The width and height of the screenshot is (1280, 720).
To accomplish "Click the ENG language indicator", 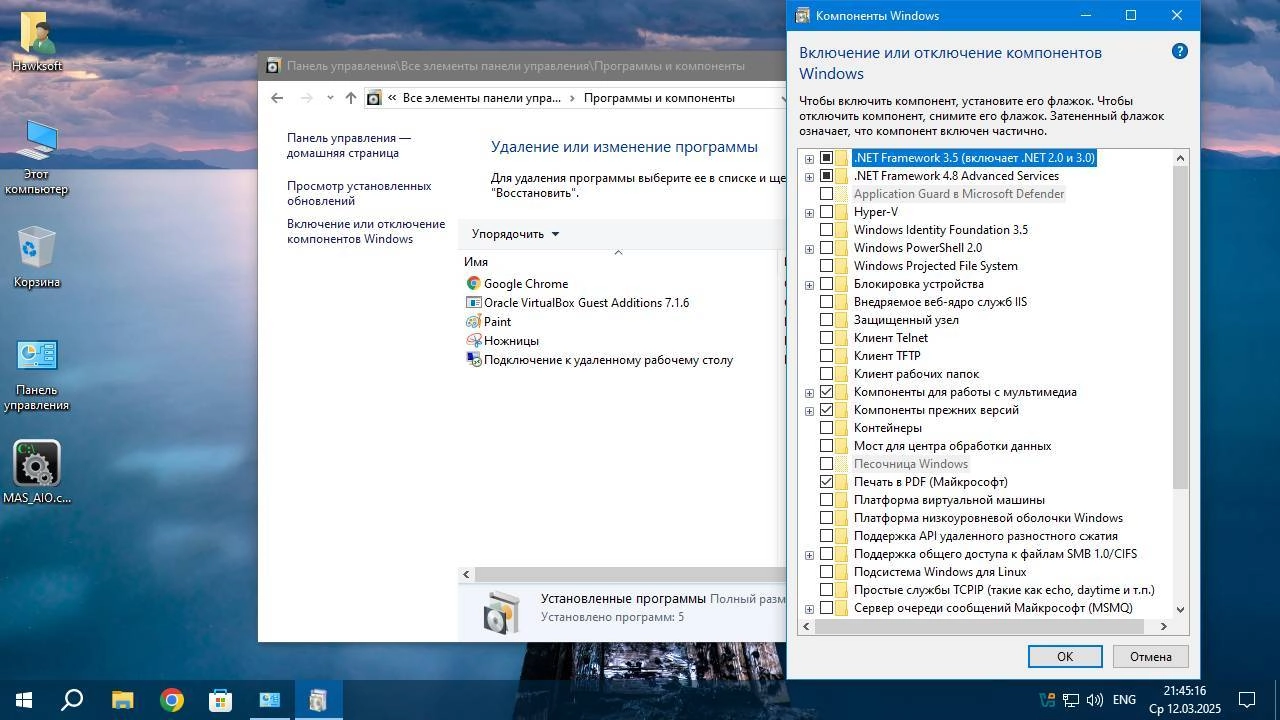I will click(x=1124, y=700).
